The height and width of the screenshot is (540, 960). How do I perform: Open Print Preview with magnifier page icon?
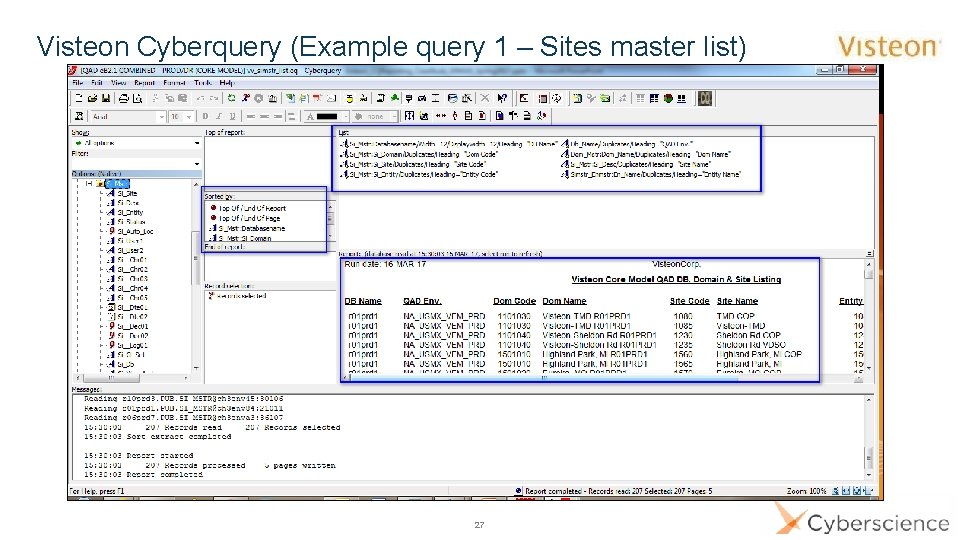point(138,98)
